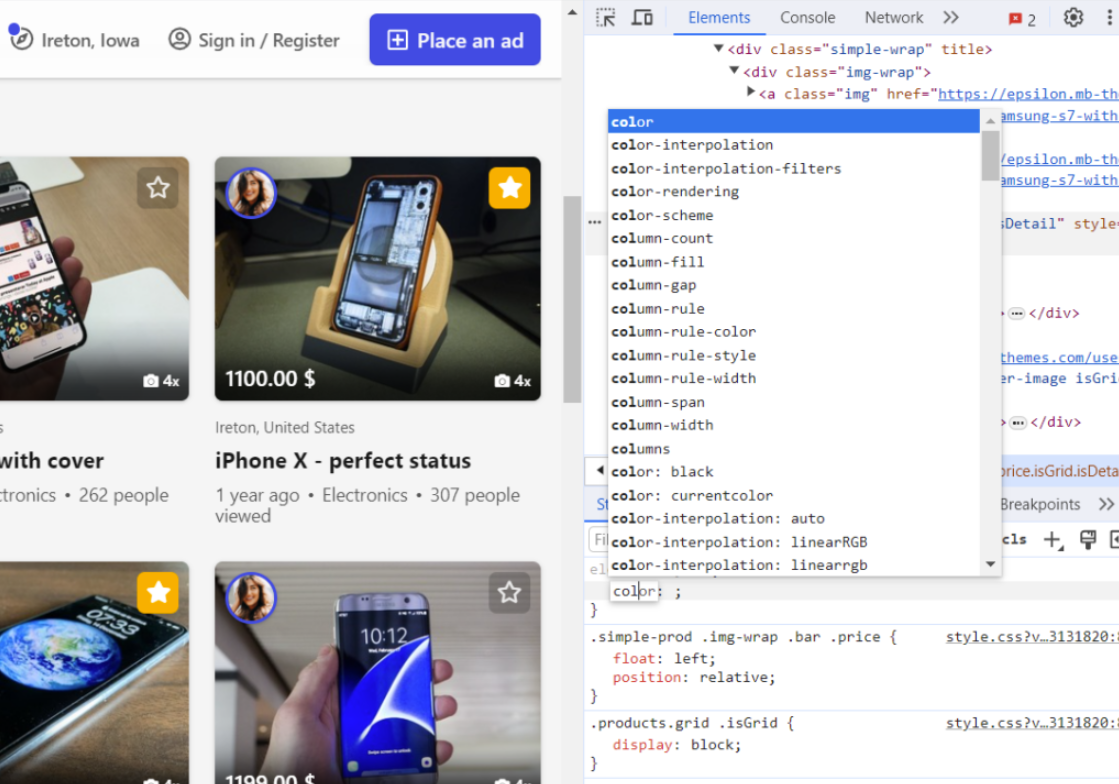Screen dimensions: 1119x784
Task: Click the 'display: block' declaration
Action: point(677,745)
